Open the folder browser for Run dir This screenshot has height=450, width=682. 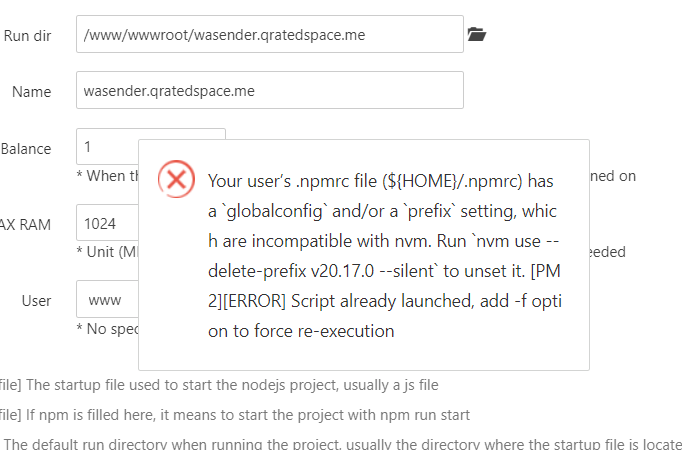tap(476, 35)
